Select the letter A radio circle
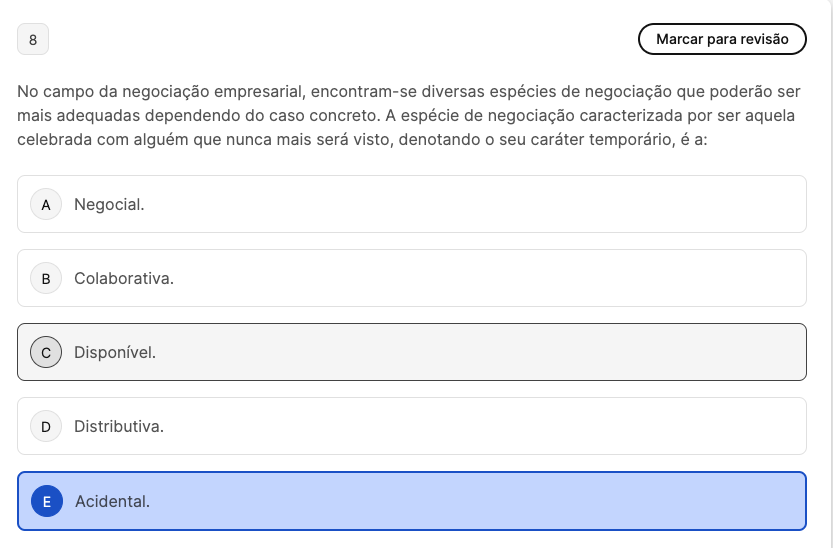The height and width of the screenshot is (548, 833). (46, 204)
